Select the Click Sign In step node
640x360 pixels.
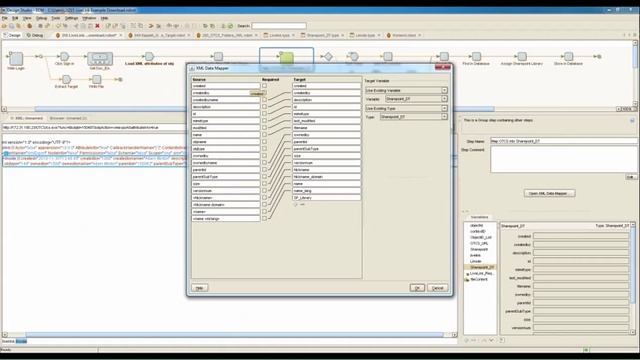click(64, 56)
